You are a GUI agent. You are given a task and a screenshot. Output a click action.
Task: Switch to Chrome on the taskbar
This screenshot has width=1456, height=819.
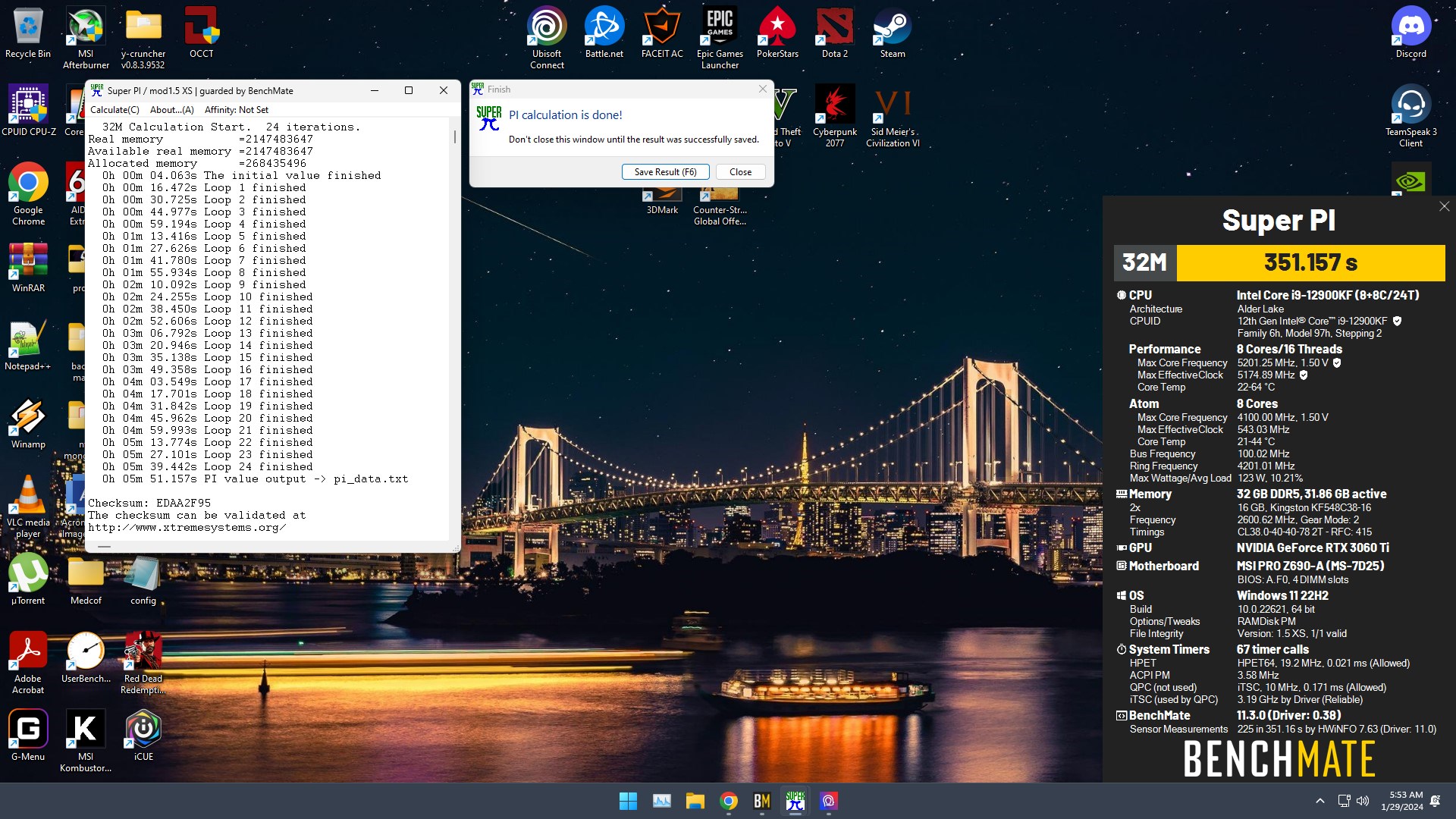729,801
